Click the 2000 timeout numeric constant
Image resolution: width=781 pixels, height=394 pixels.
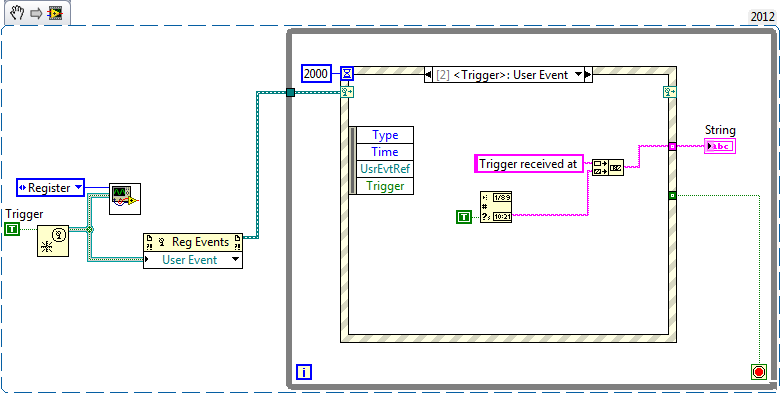click(316, 74)
